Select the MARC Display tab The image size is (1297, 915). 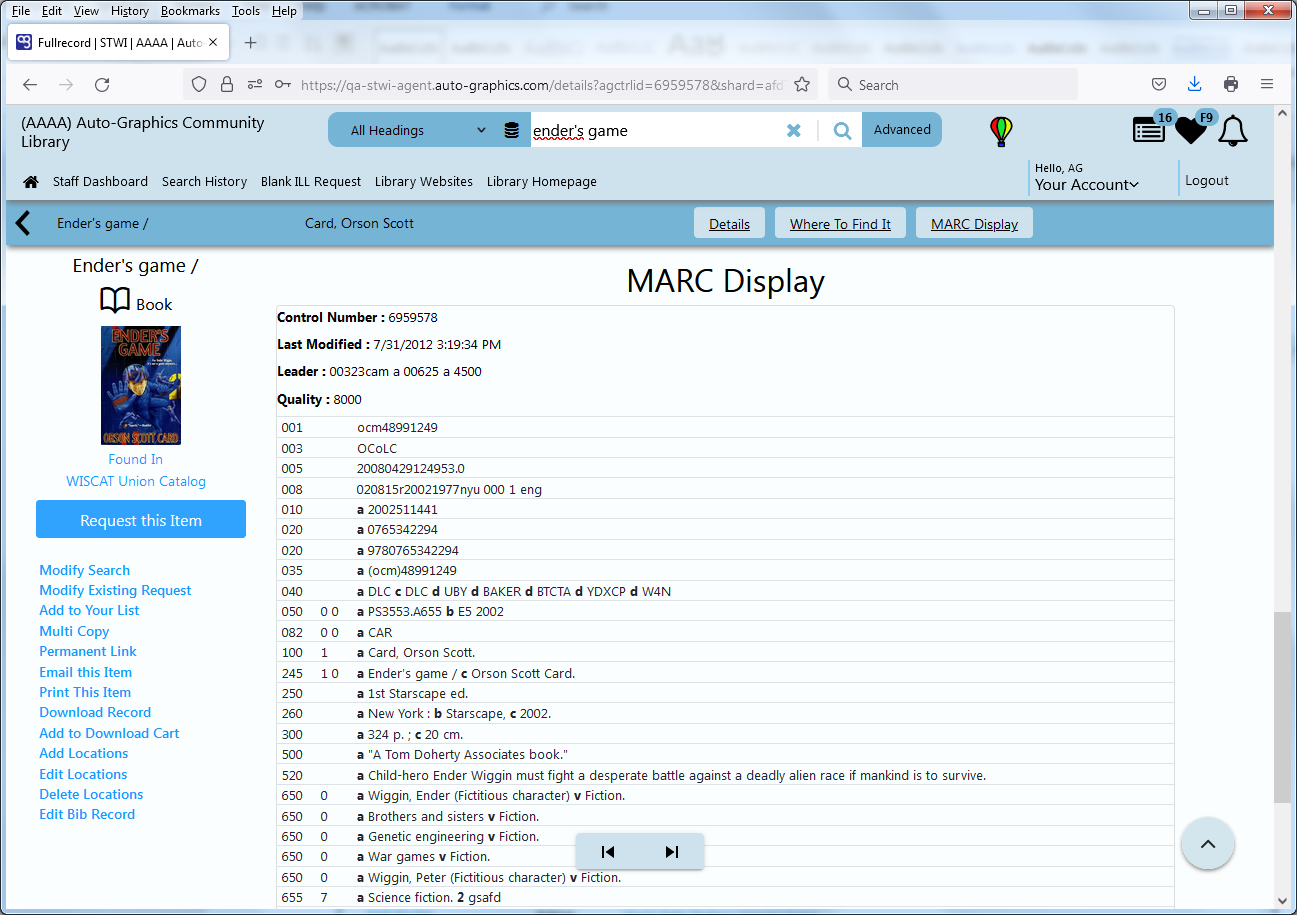(x=974, y=224)
